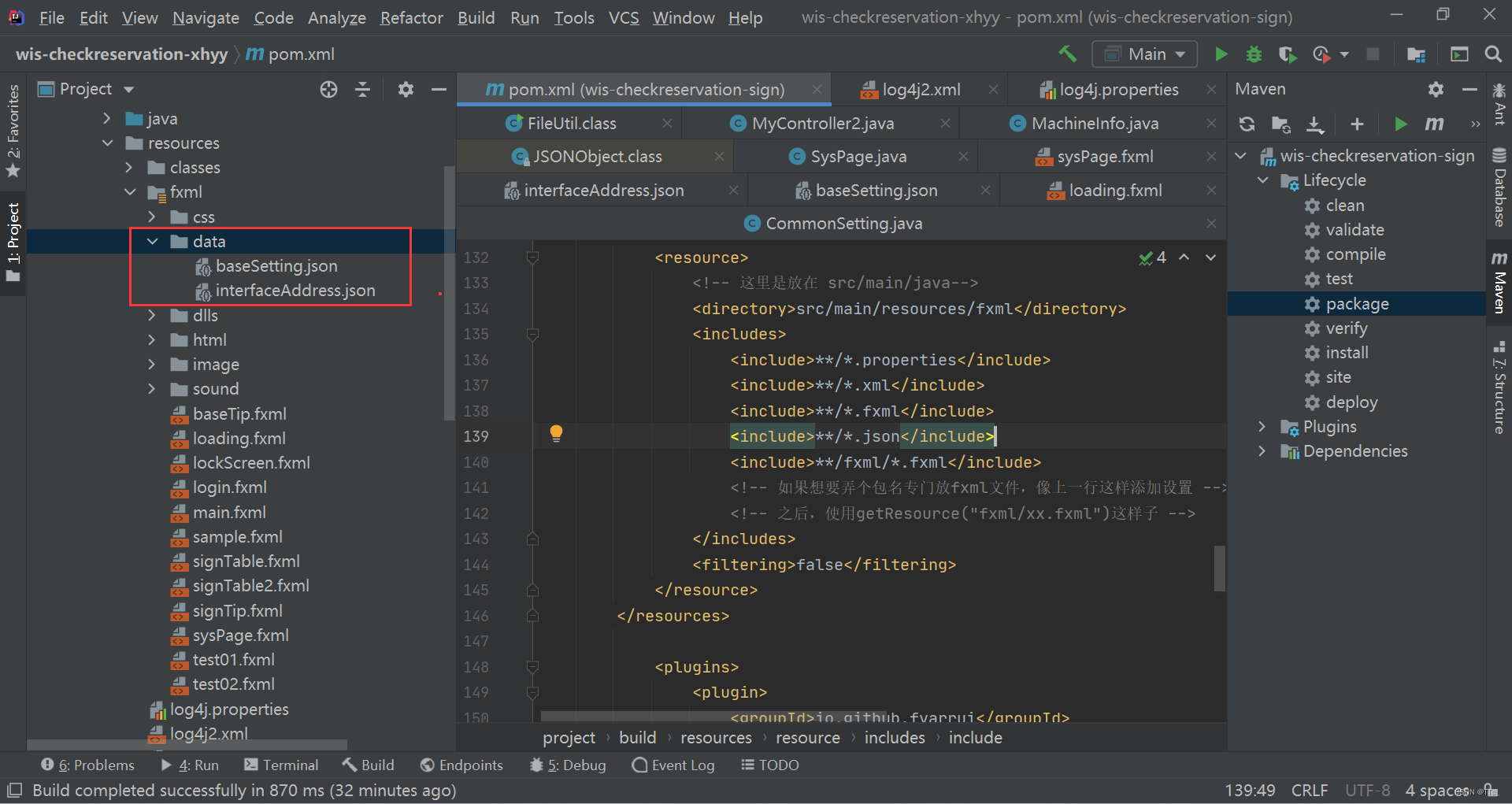
Task: Click the includes breadcrumb below the editor
Action: (895, 738)
